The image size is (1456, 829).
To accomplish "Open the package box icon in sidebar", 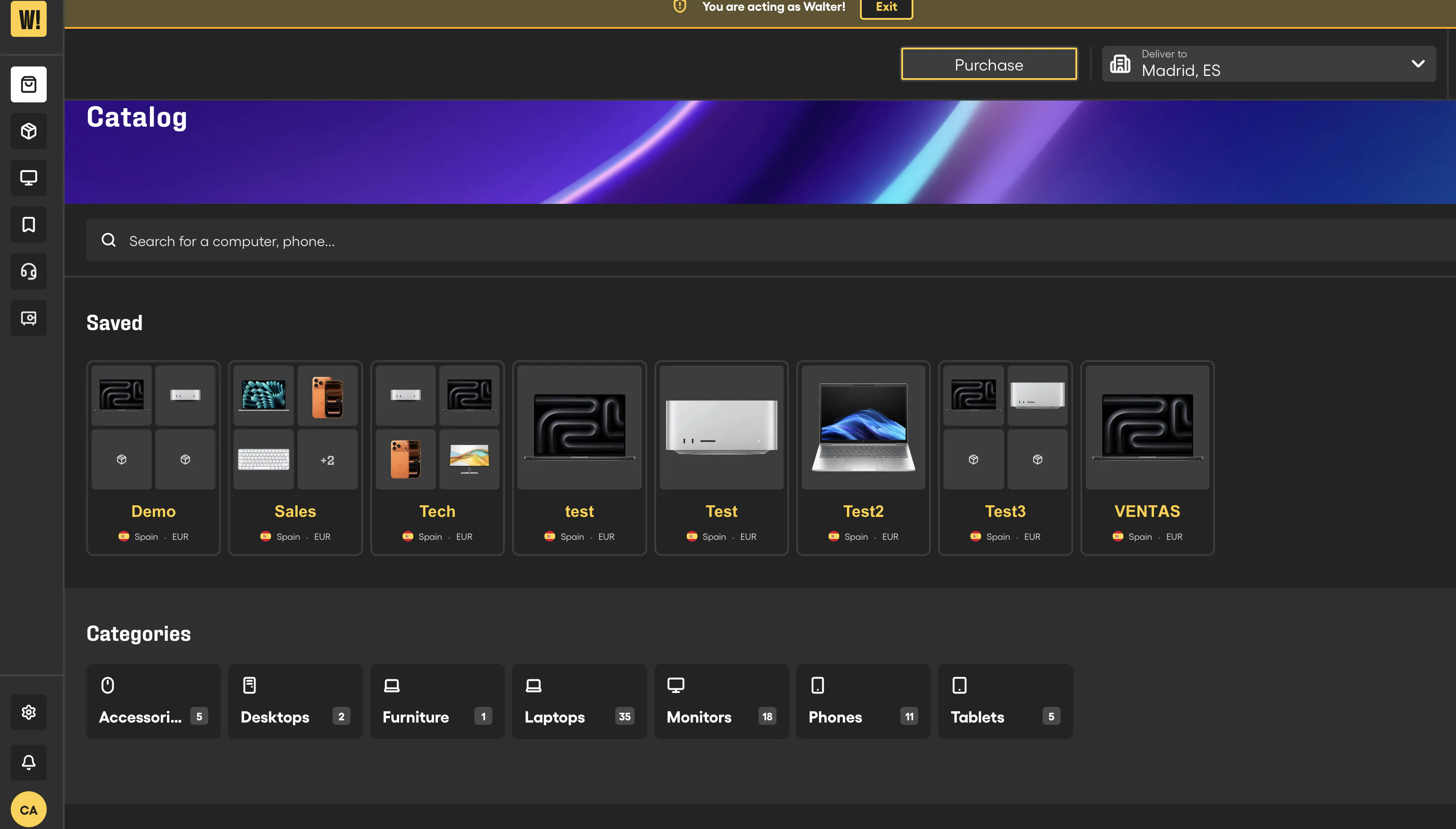I will click(x=28, y=132).
